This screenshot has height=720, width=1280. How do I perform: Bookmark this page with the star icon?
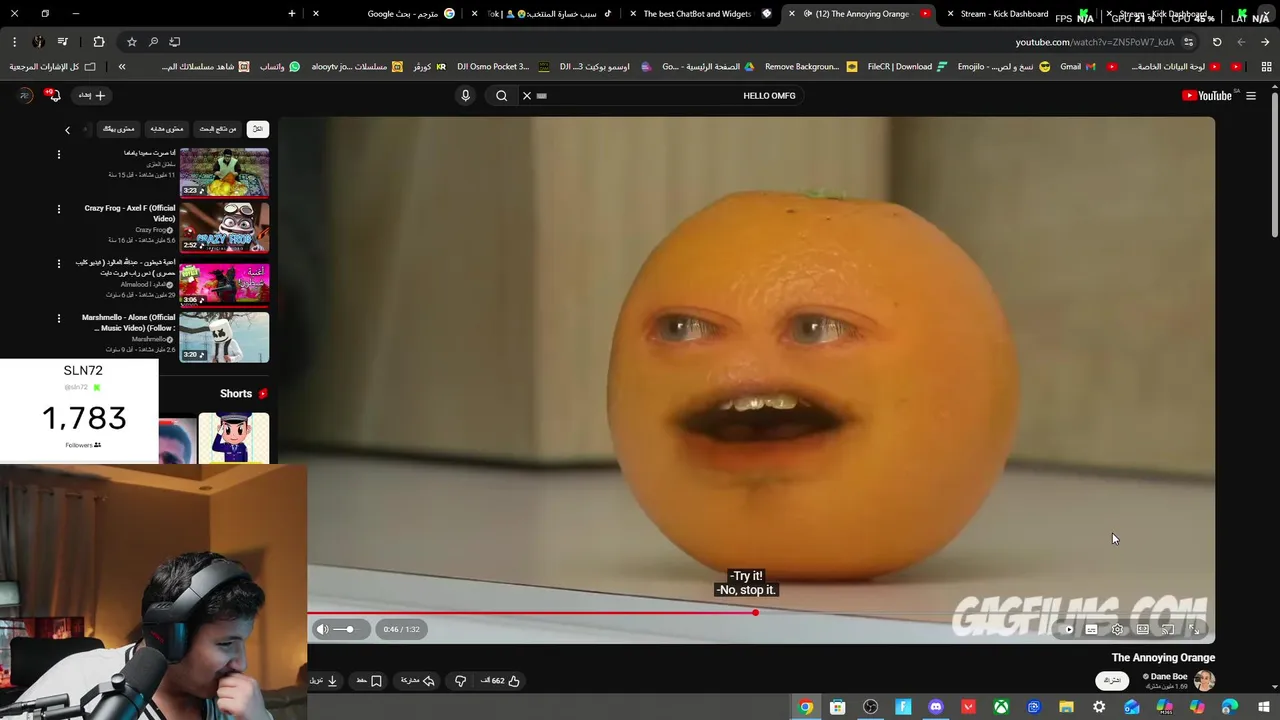[x=131, y=42]
